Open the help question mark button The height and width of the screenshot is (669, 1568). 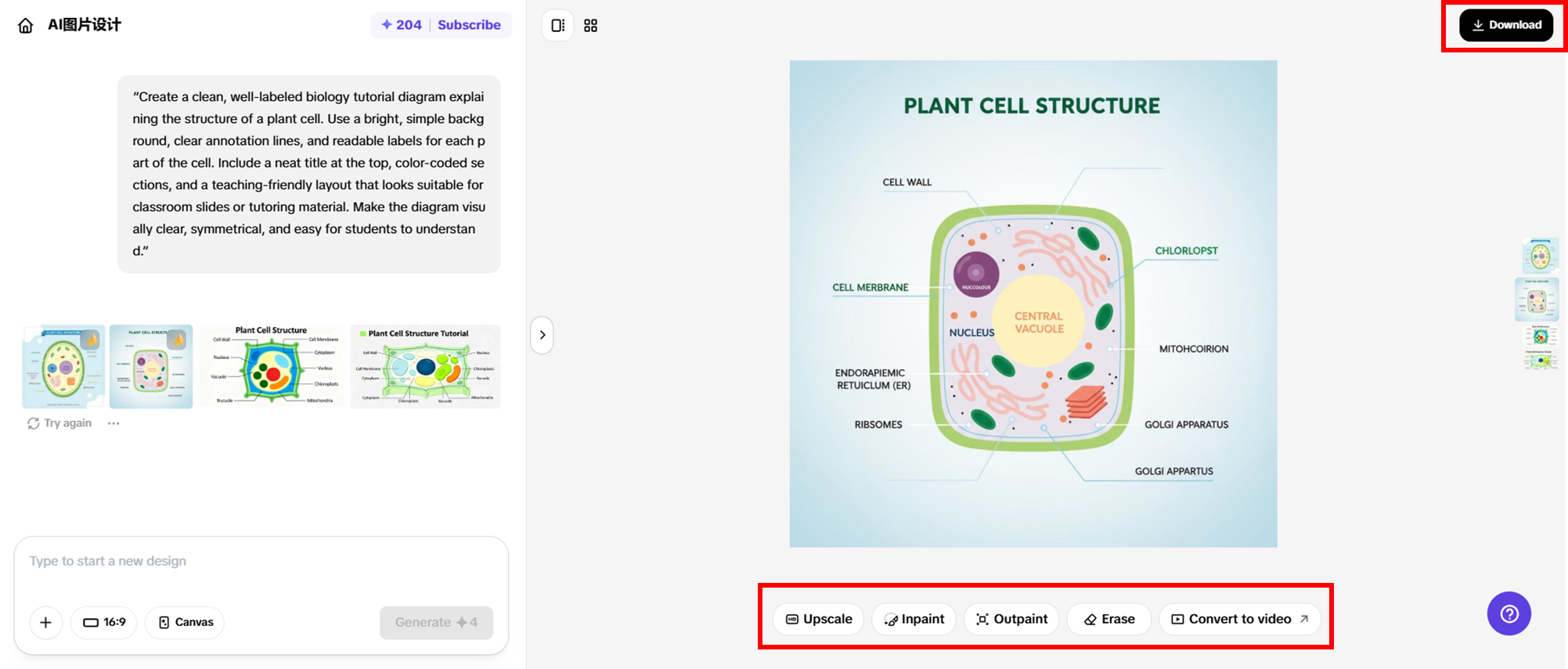(1509, 613)
